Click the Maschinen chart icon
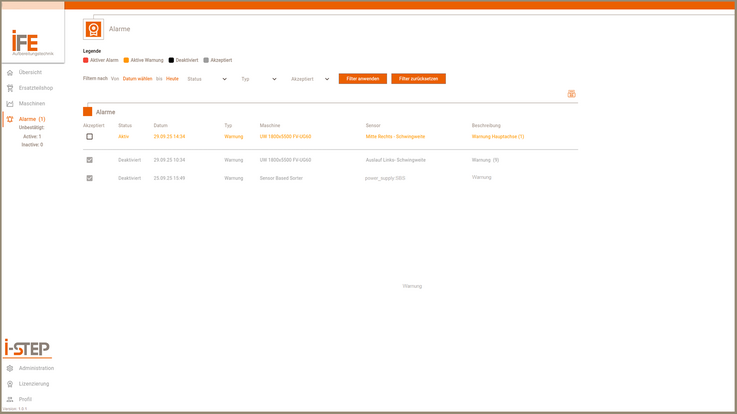Viewport: 737px width, 414px height. [x=10, y=104]
